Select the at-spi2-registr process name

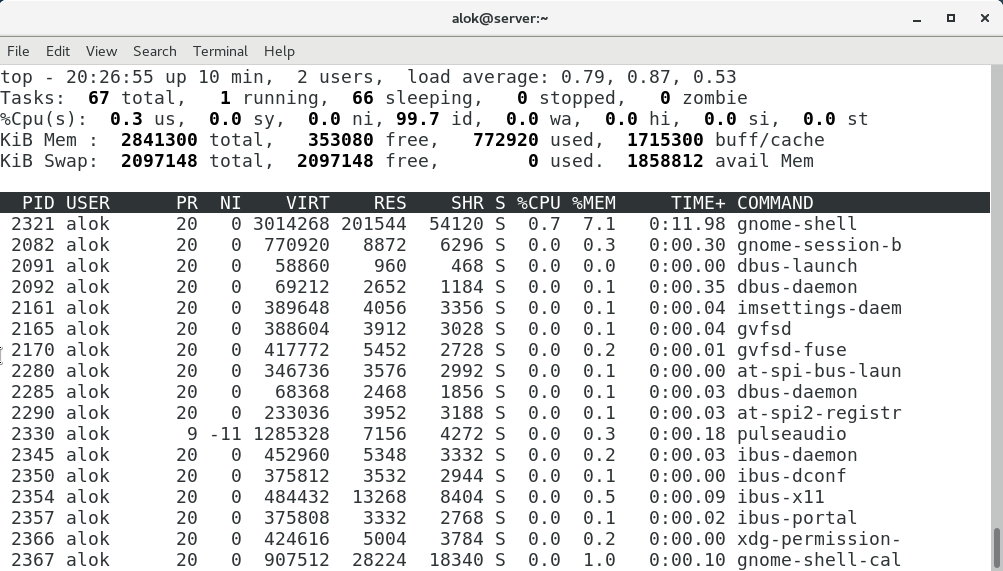(x=819, y=413)
